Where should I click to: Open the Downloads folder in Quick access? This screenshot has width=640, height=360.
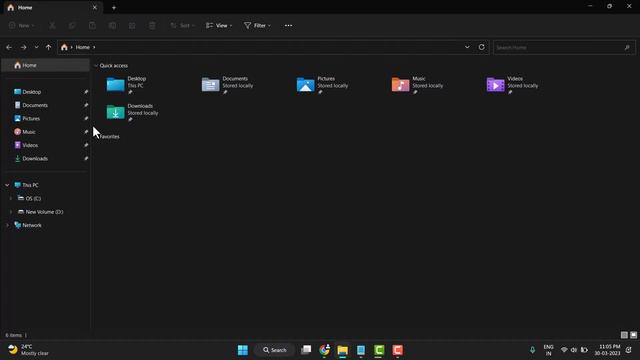133,112
